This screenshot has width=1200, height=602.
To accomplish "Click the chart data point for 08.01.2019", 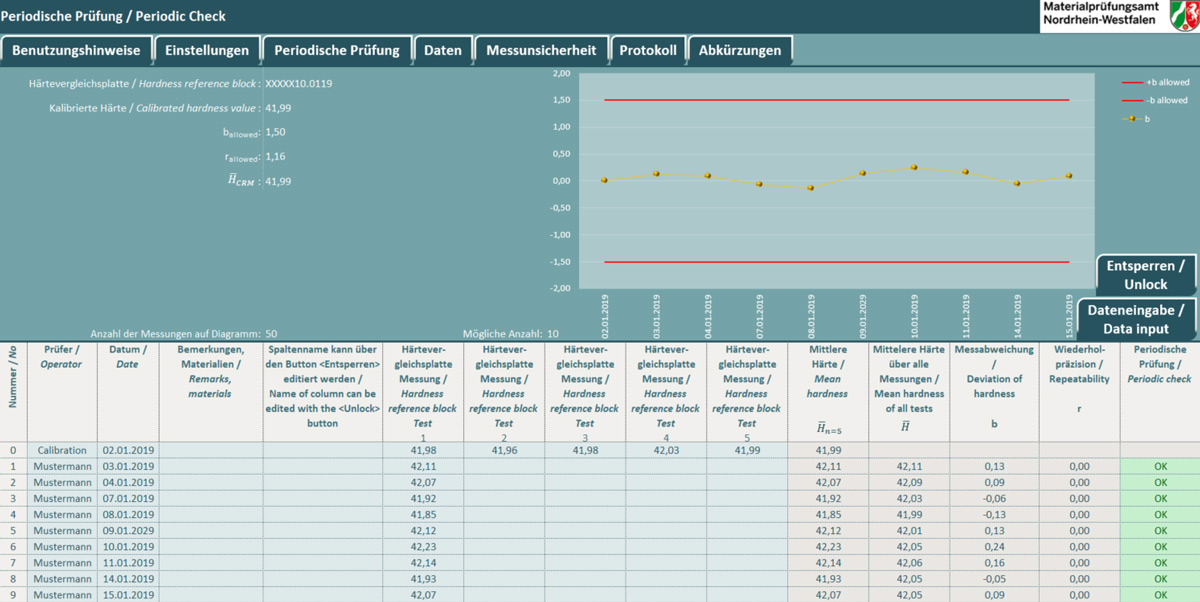I will [x=811, y=188].
